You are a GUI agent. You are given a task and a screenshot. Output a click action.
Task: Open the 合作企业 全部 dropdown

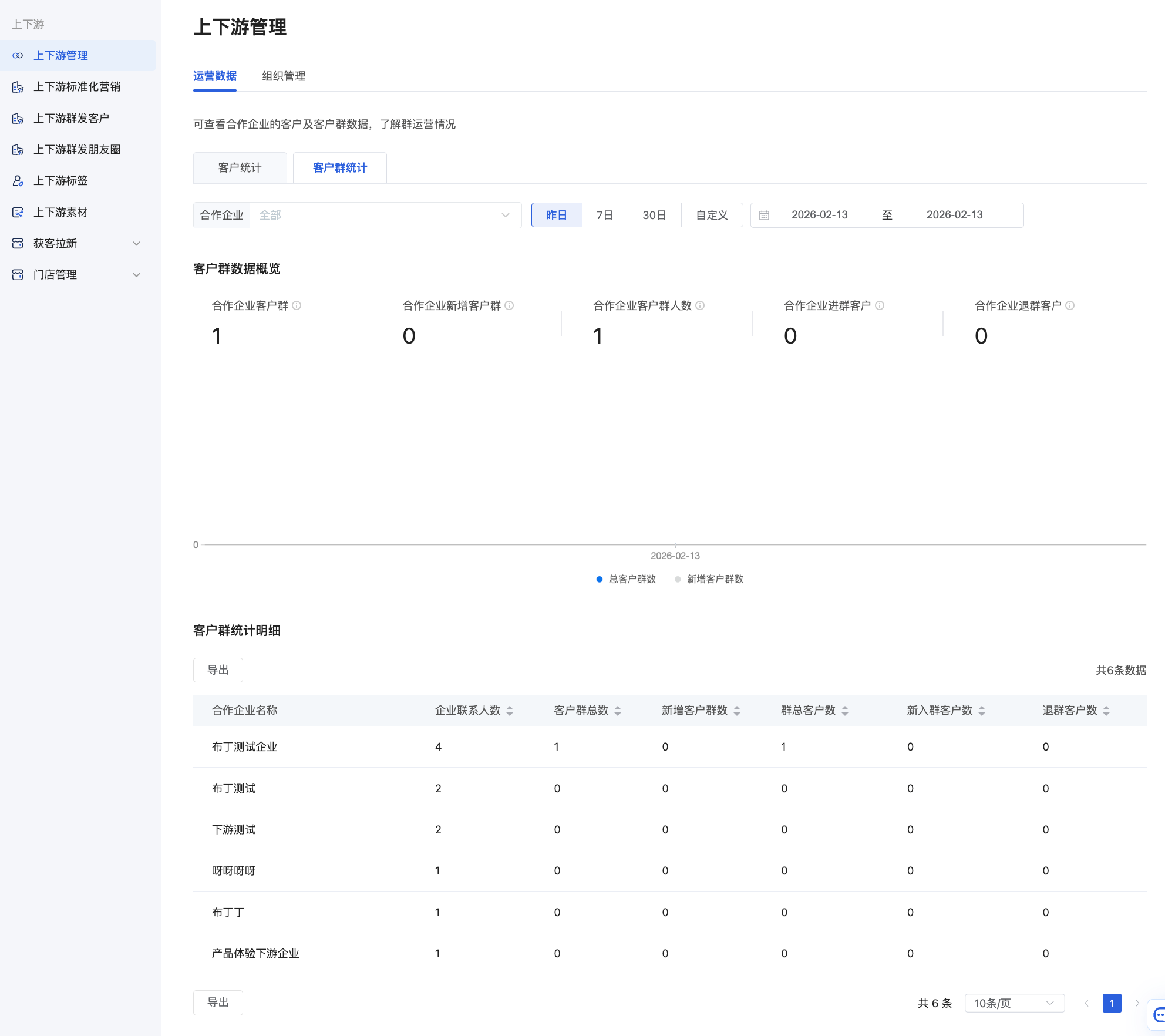tap(385, 215)
